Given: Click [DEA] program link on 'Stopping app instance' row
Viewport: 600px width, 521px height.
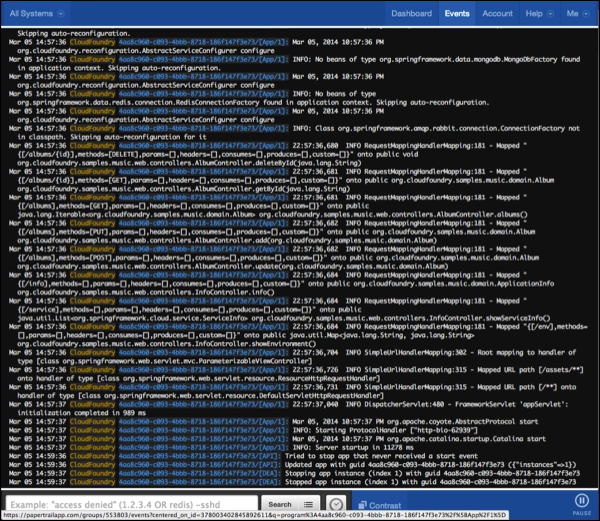Looking at the screenshot, I should [x=199, y=473].
